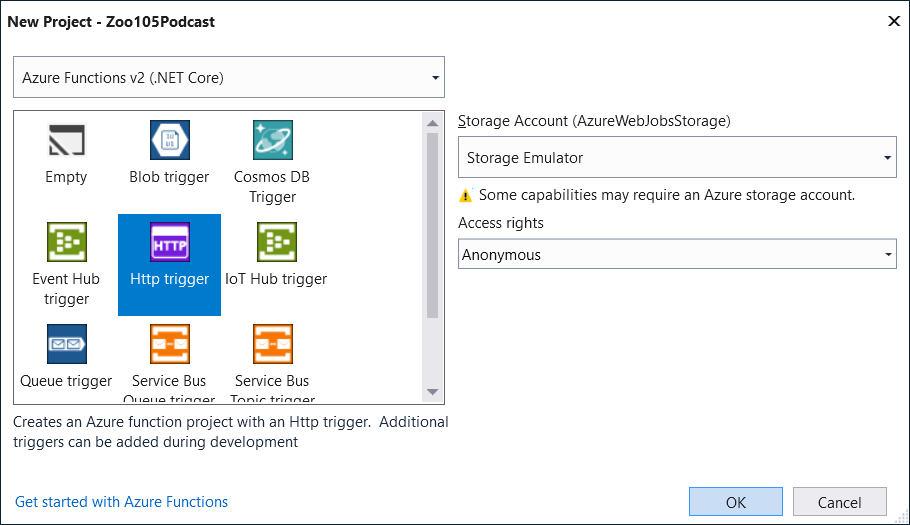
Task: Click the Http trigger icon
Action: [169, 242]
